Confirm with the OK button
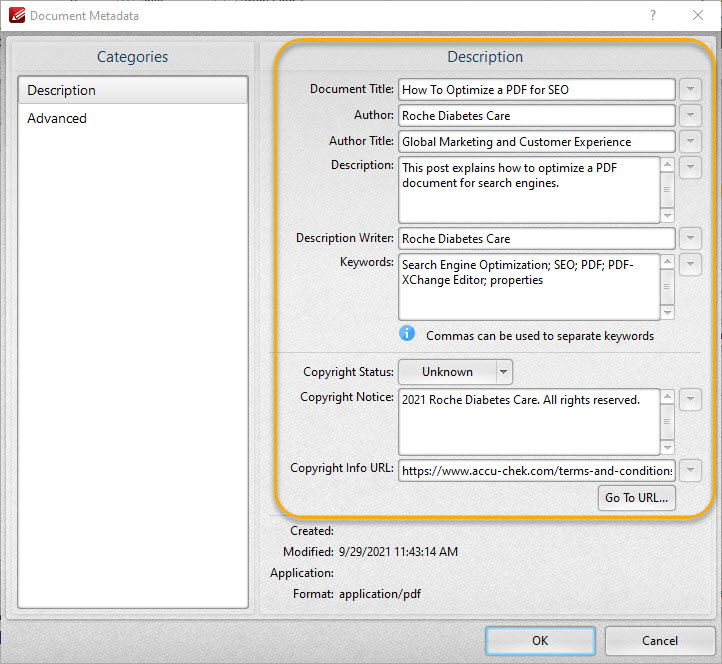 [541, 641]
